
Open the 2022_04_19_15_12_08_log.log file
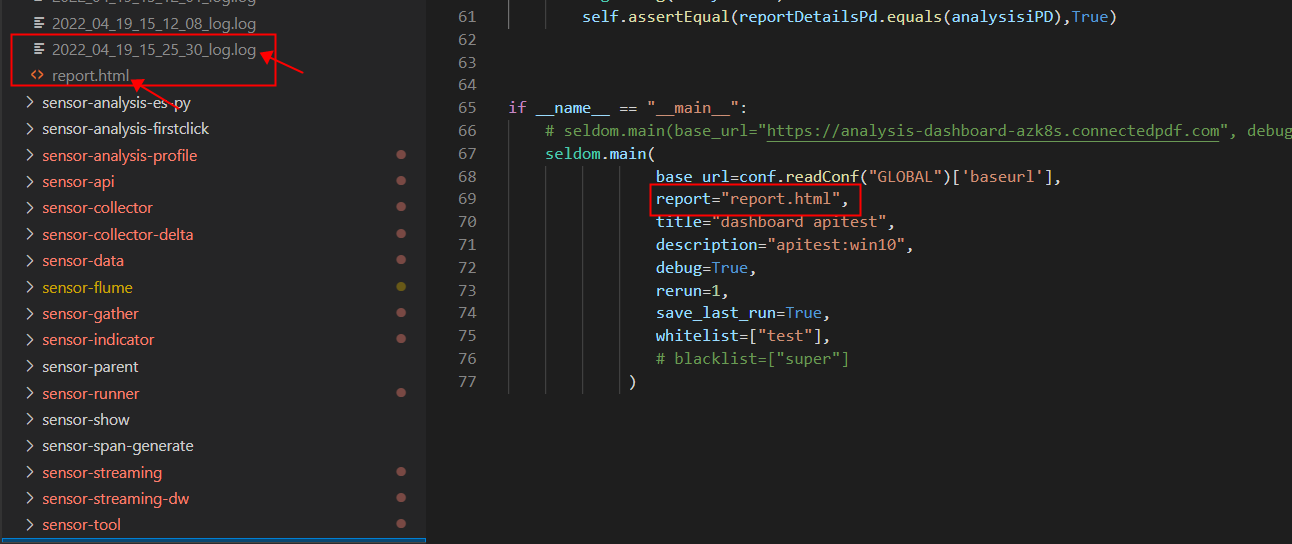click(154, 22)
